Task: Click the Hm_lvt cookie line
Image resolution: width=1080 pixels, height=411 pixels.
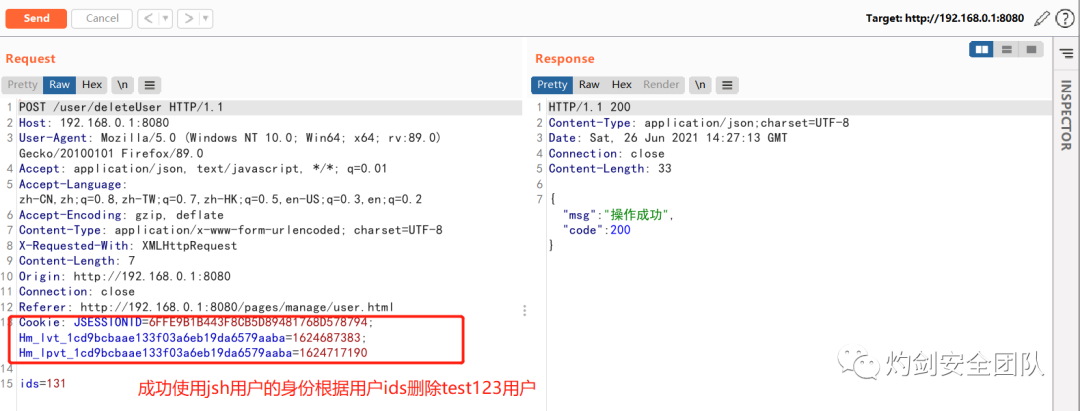Action: [193, 337]
